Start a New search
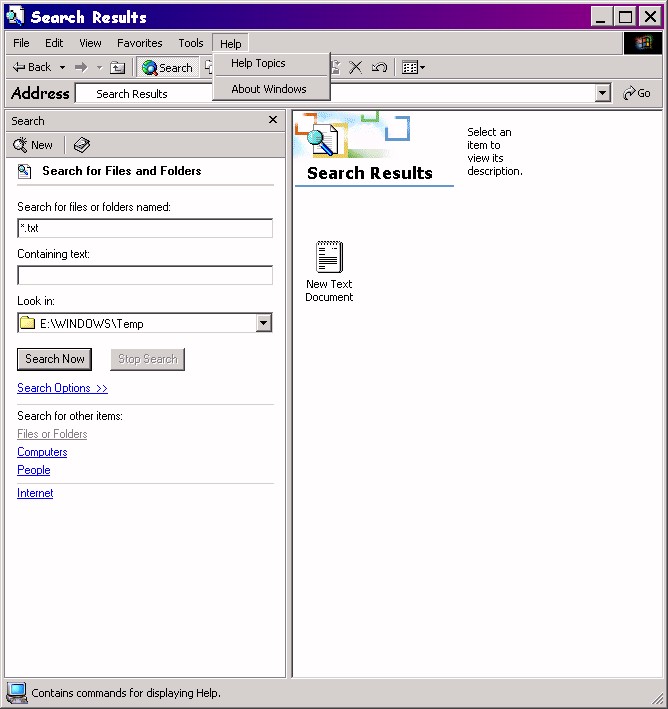Image resolution: width=668 pixels, height=709 pixels. [x=33, y=145]
